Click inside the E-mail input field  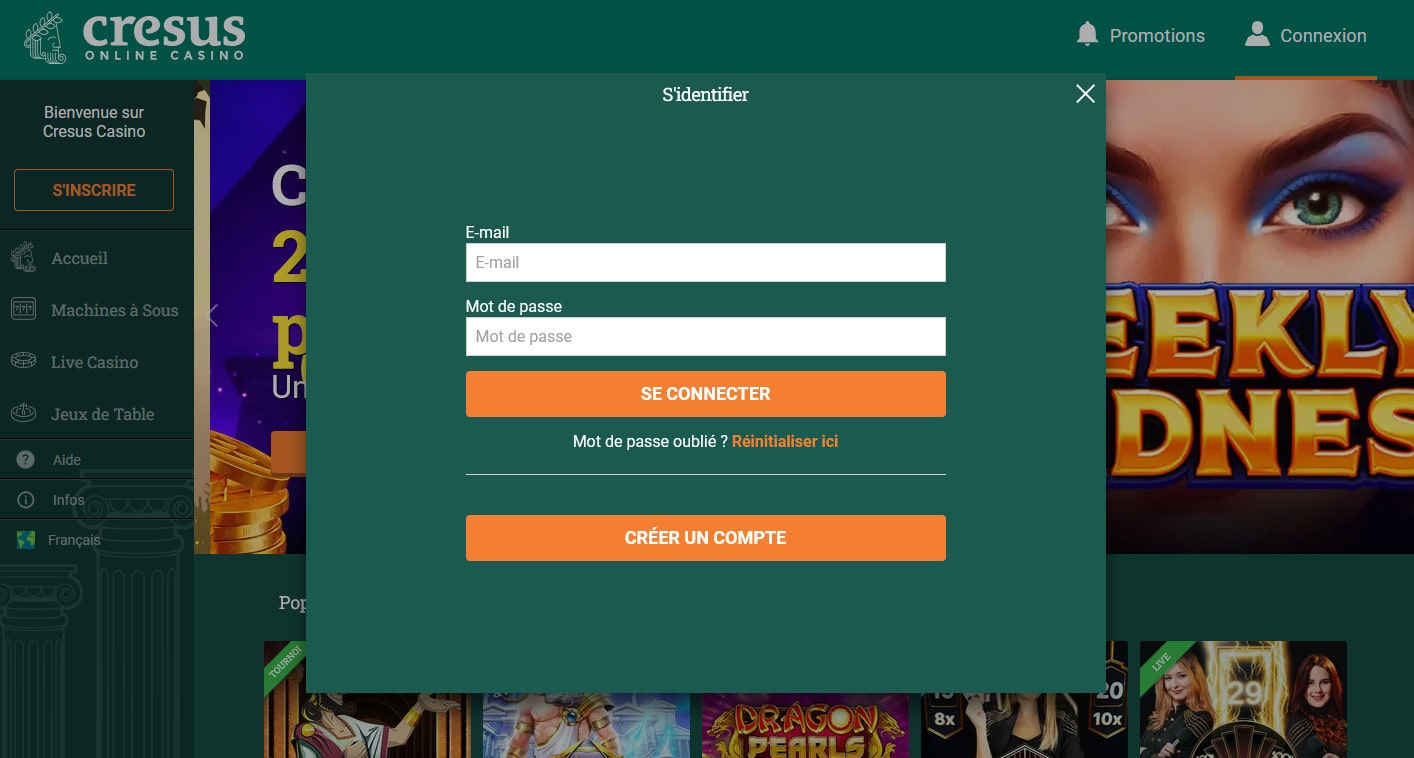[x=705, y=262]
